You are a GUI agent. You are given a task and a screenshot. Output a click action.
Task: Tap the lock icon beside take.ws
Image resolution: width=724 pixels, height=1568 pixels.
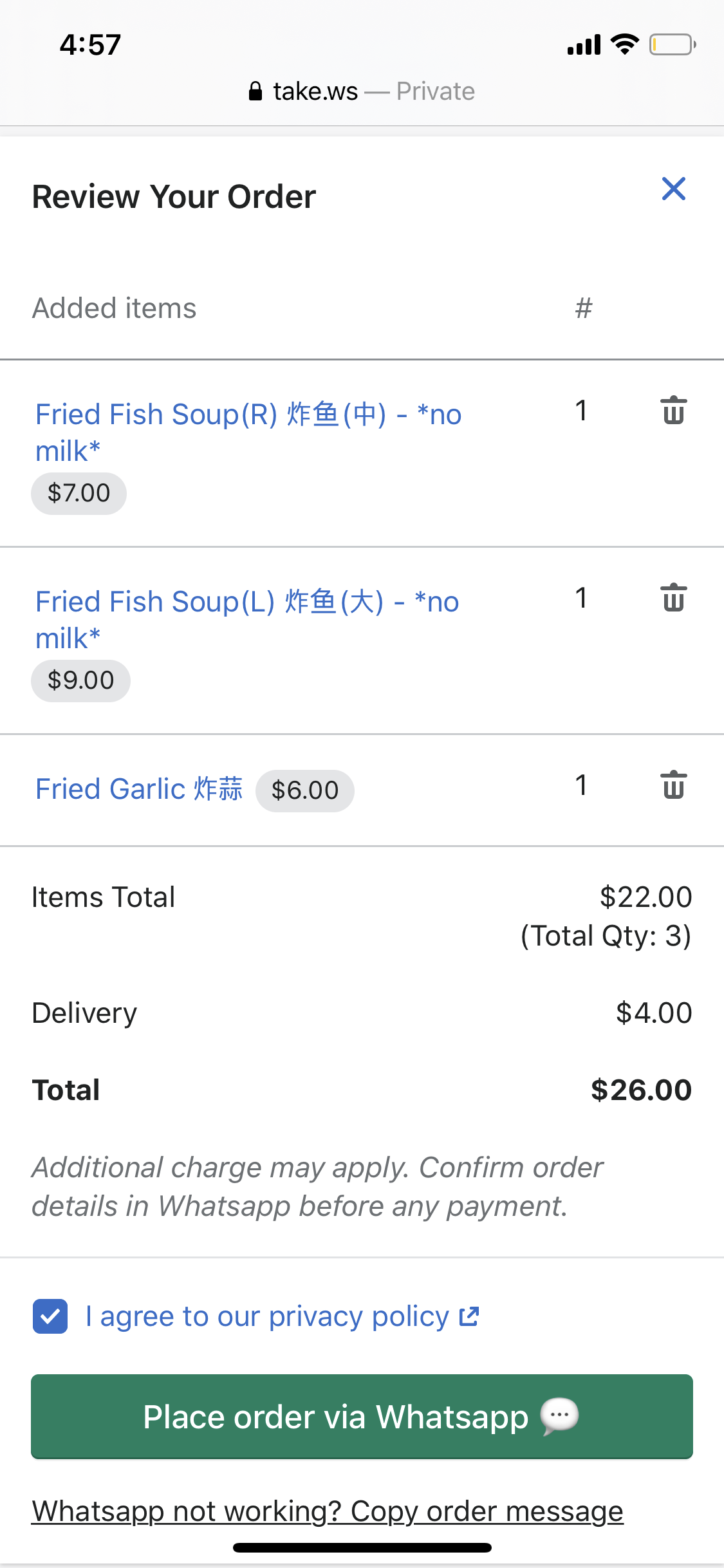tap(255, 91)
